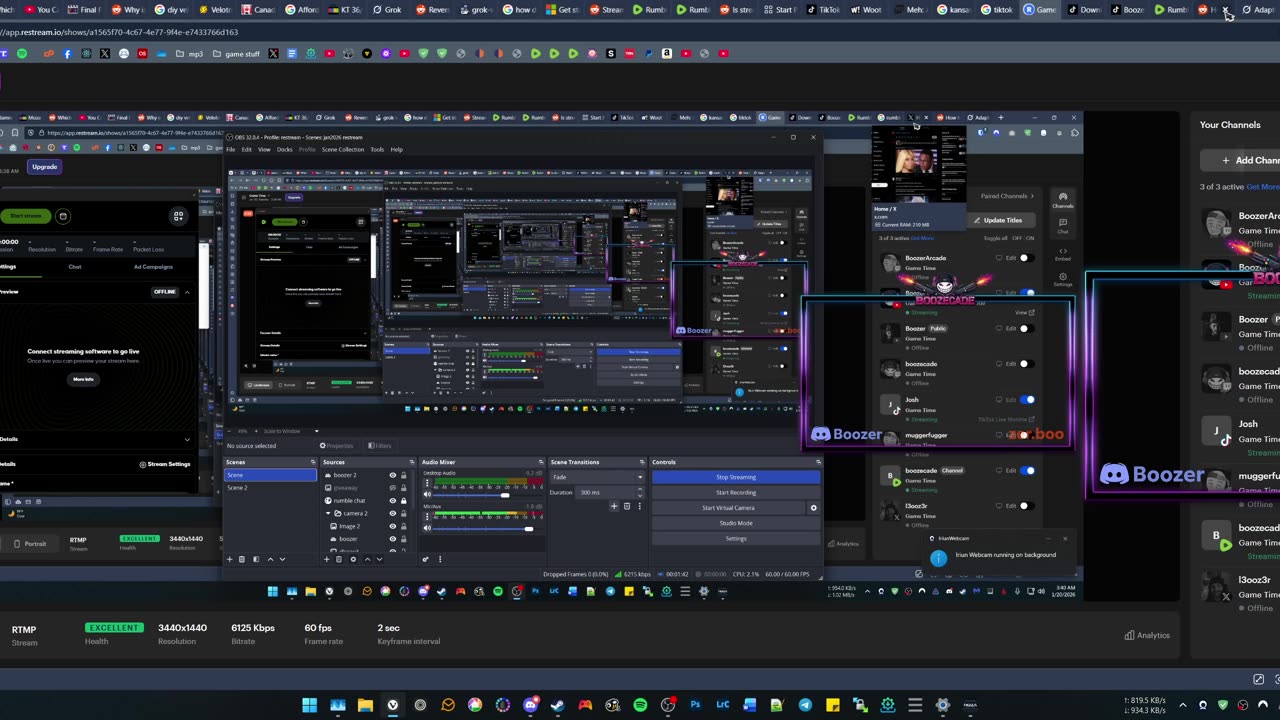Collapse the camera 2 source group
The image size is (1280, 720).
point(328,514)
